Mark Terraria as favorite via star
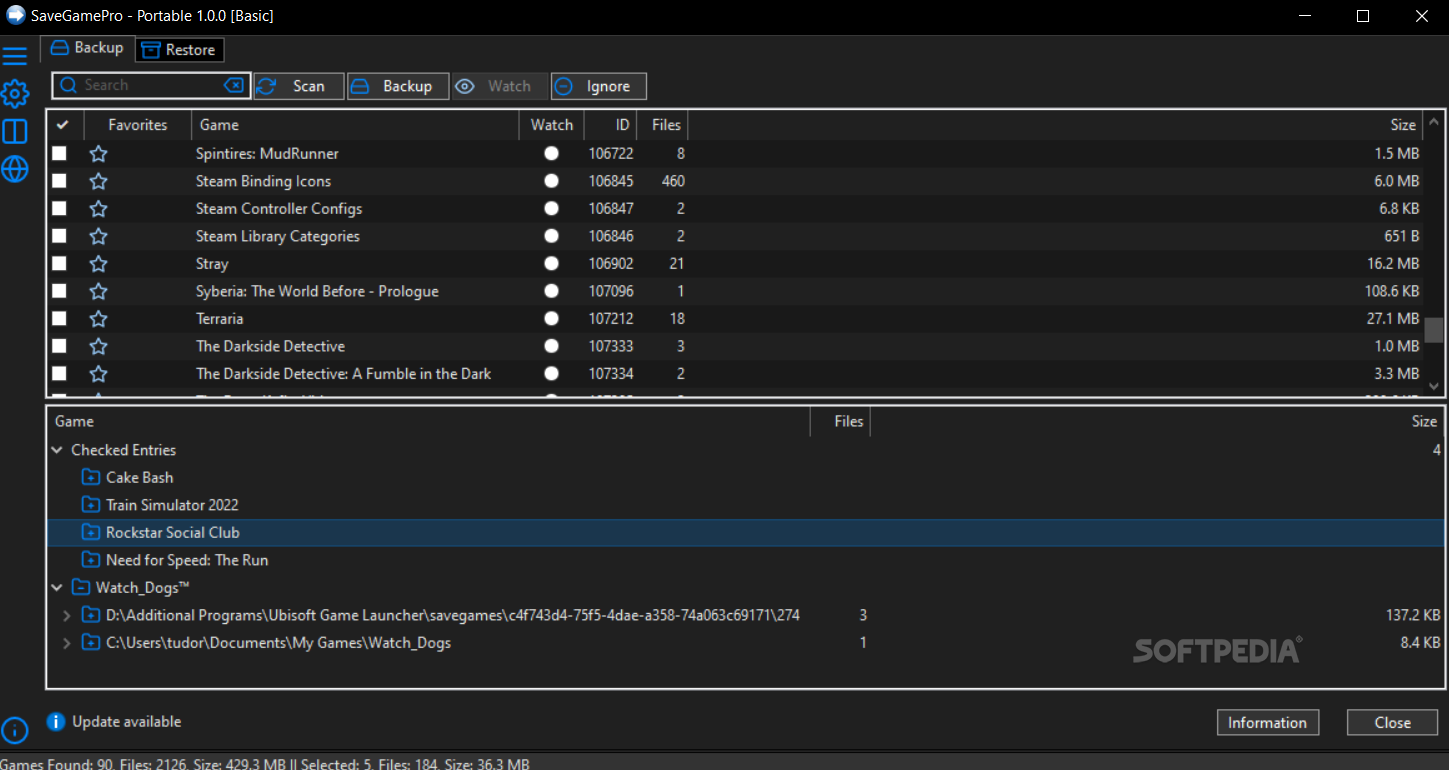 click(98, 319)
